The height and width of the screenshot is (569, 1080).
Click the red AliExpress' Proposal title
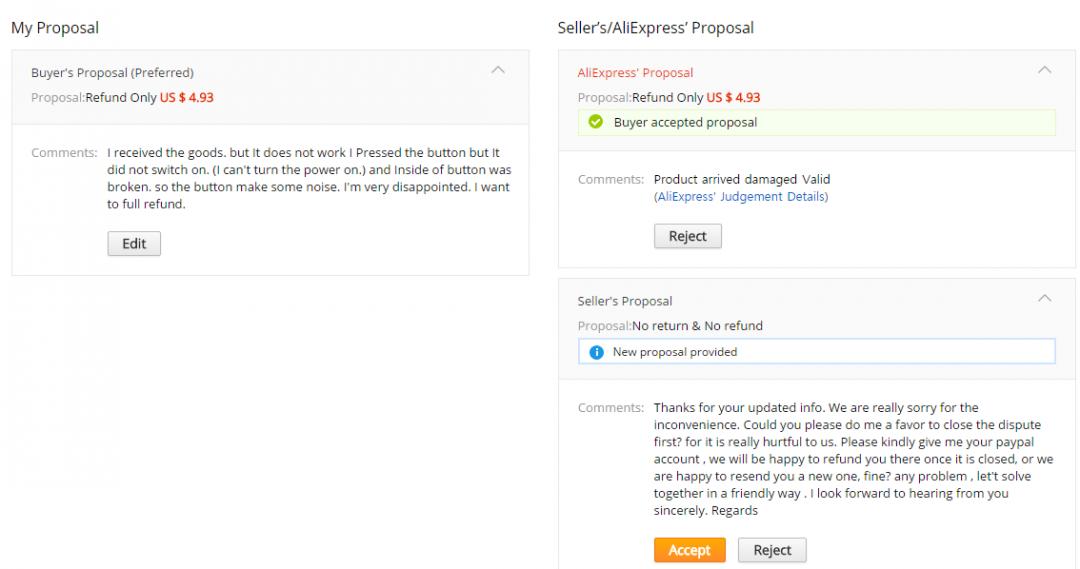(635, 73)
